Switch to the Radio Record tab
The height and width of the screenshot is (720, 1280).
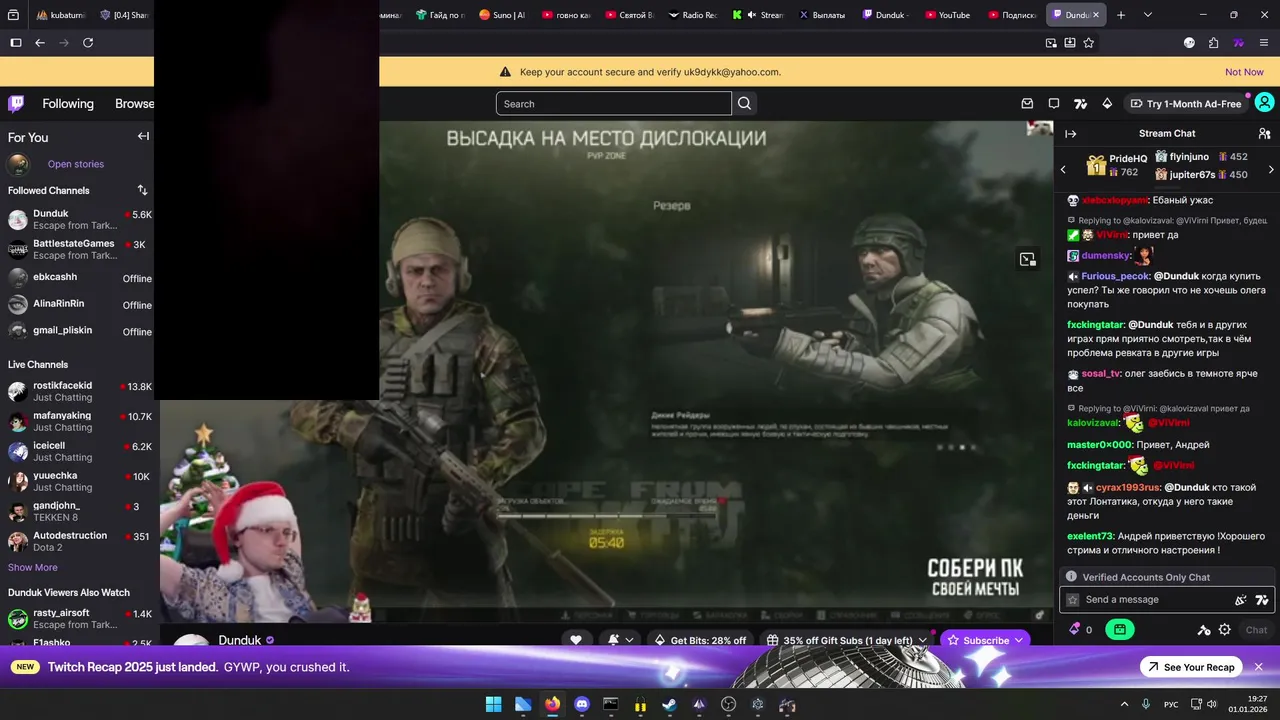[692, 15]
